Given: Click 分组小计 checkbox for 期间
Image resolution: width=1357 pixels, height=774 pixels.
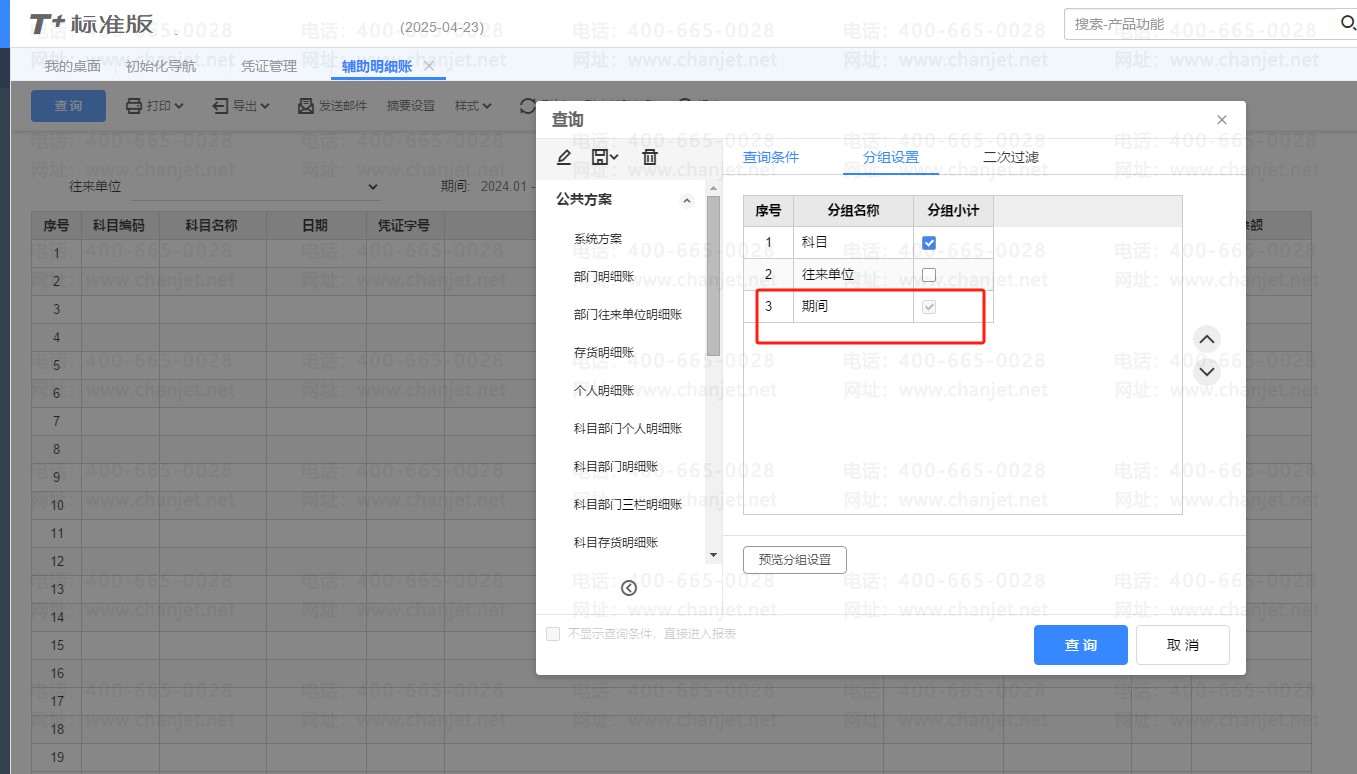Looking at the screenshot, I should point(929,306).
